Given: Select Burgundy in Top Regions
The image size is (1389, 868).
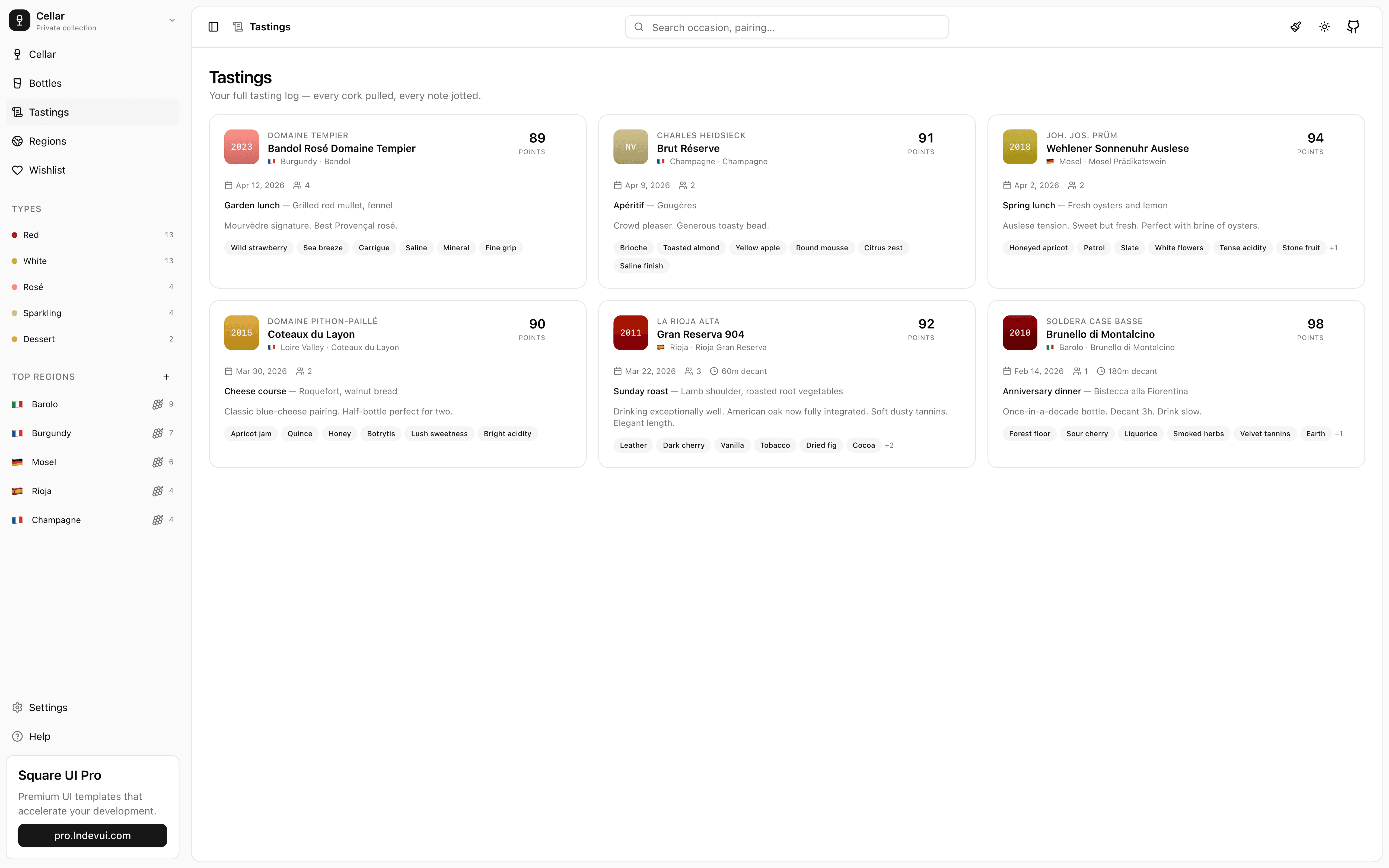Looking at the screenshot, I should (x=93, y=433).
